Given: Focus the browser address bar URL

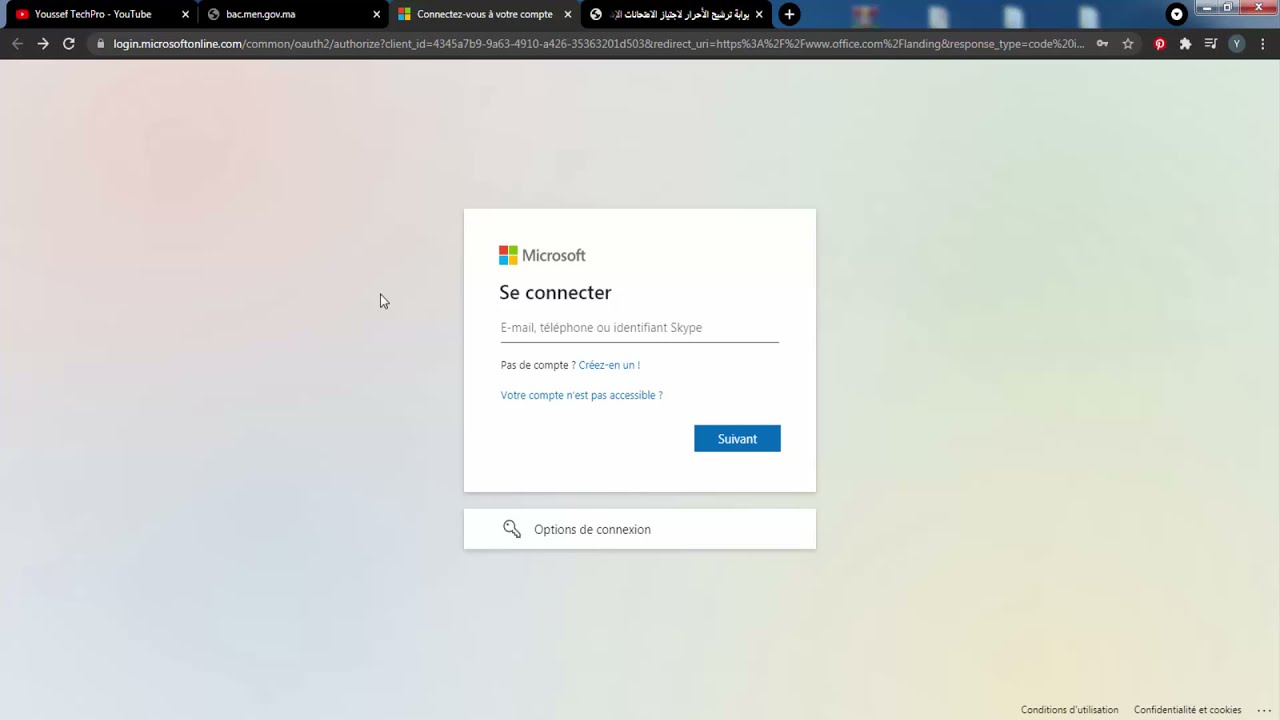Looking at the screenshot, I should click(598, 44).
